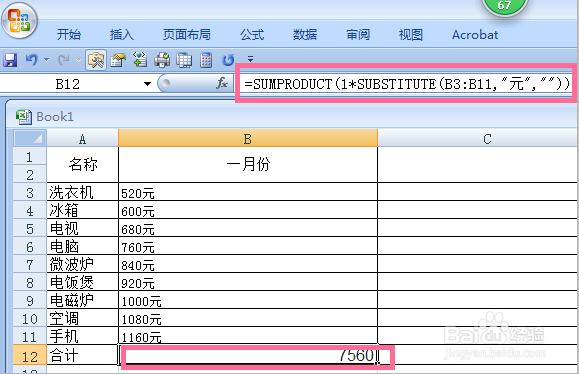Click cell containing 电磁炉
This screenshot has width=579, height=374.
[x=83, y=300]
